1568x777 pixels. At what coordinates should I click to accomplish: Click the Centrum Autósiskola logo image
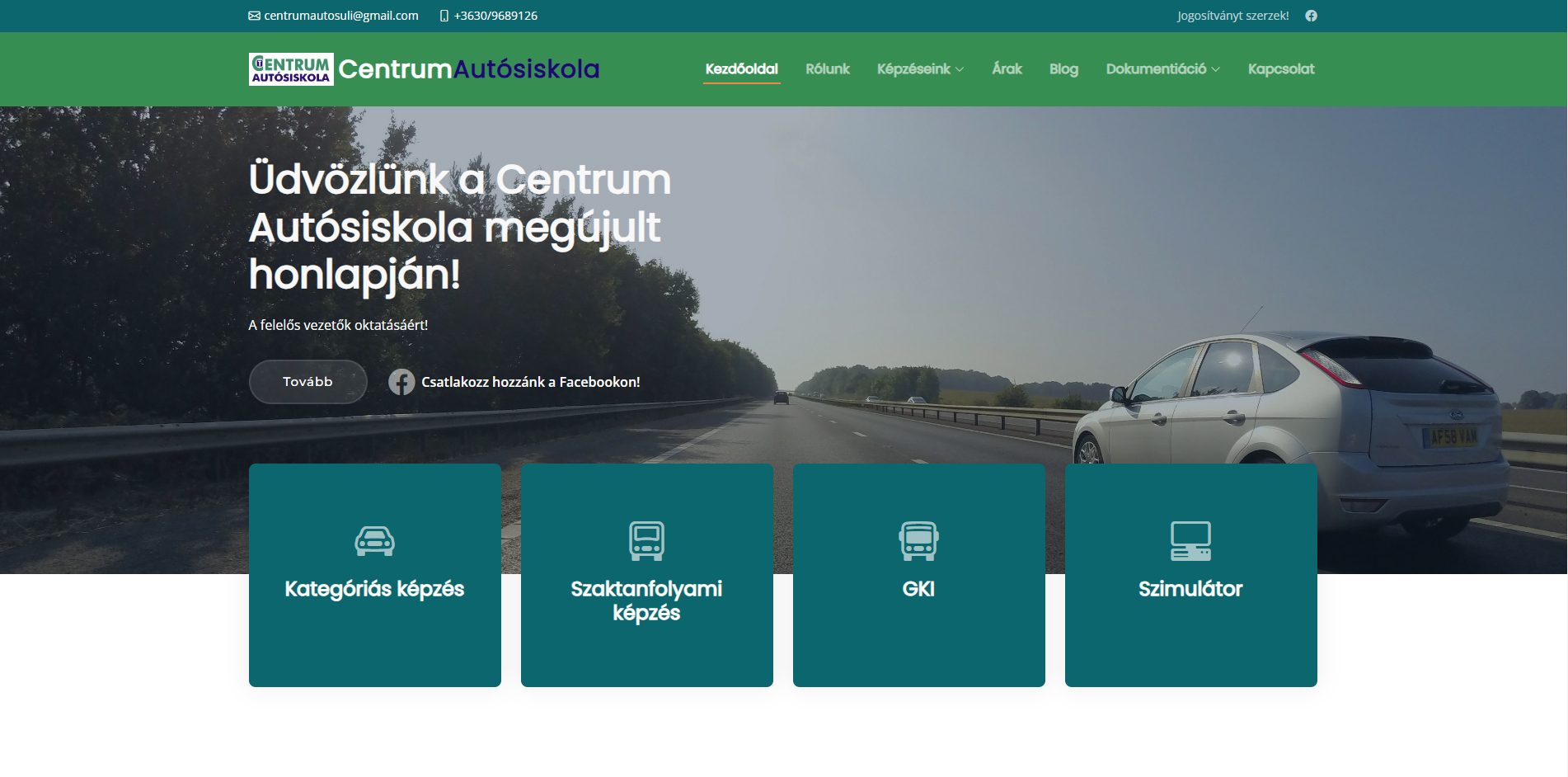(291, 69)
